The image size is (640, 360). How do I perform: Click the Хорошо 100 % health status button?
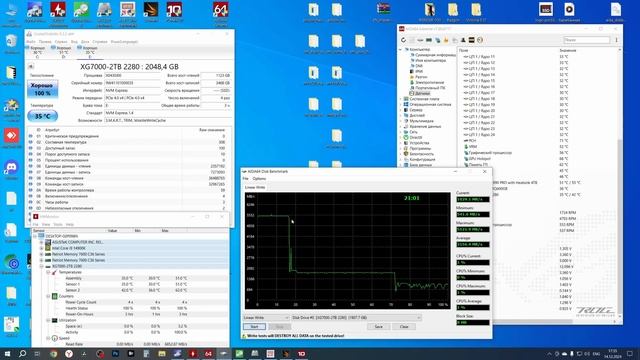[42, 89]
